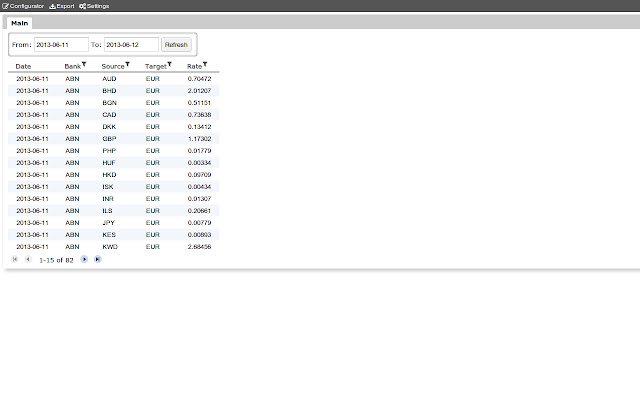This screenshot has width=640, height=400.
Task: Go to the next page of results
Action: point(84,259)
